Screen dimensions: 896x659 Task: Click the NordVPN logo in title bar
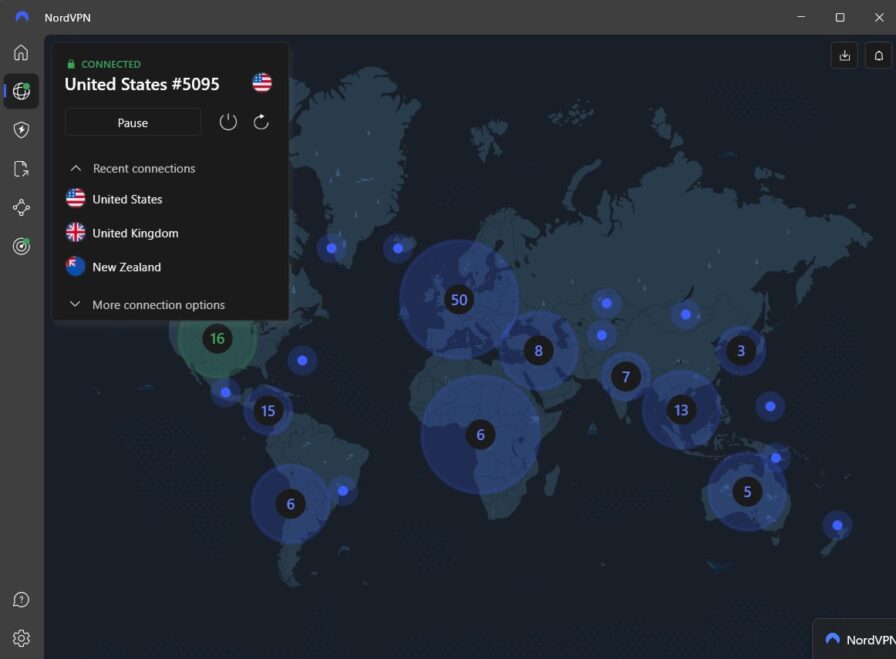coord(22,17)
